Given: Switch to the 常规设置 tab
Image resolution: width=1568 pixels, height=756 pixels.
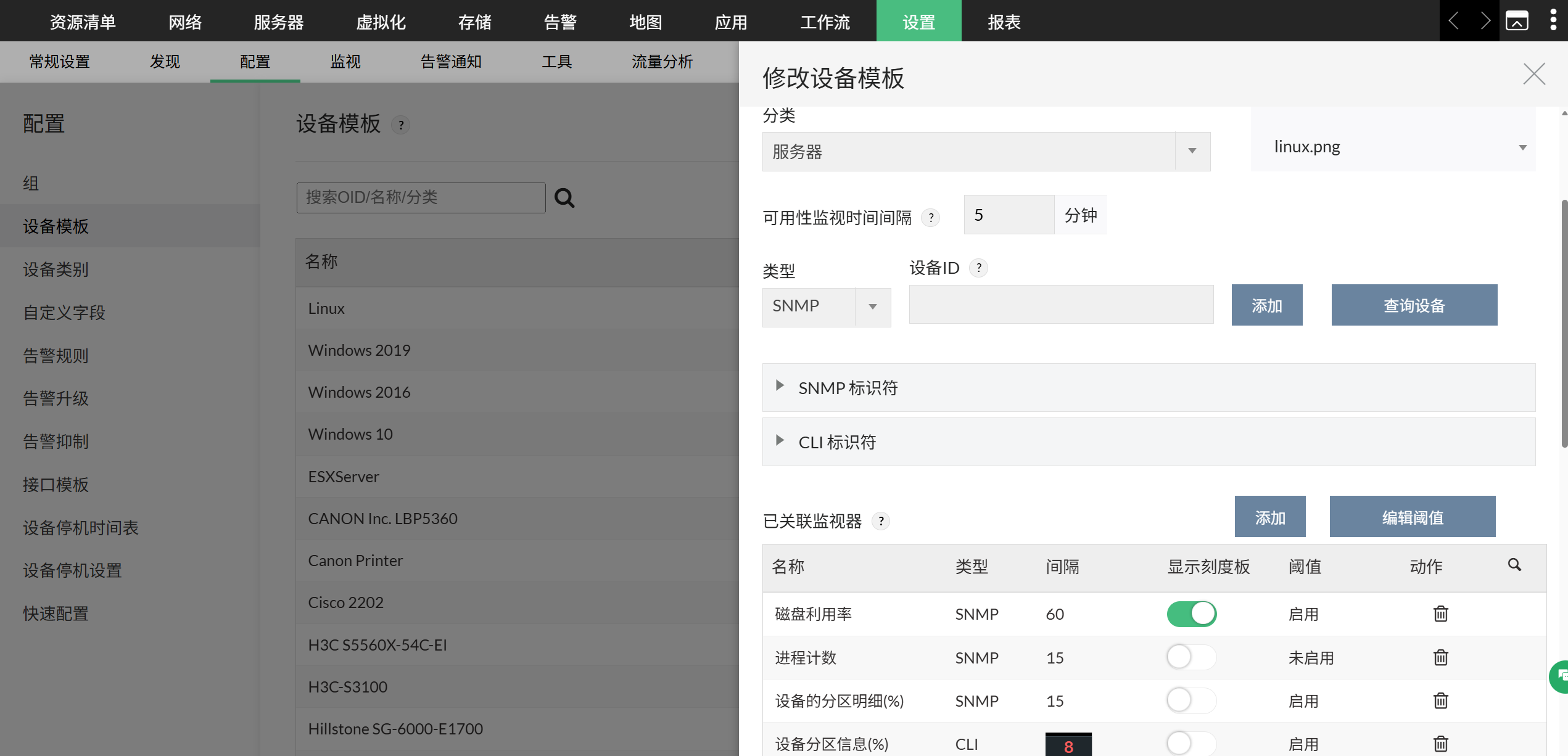Looking at the screenshot, I should coord(60,62).
